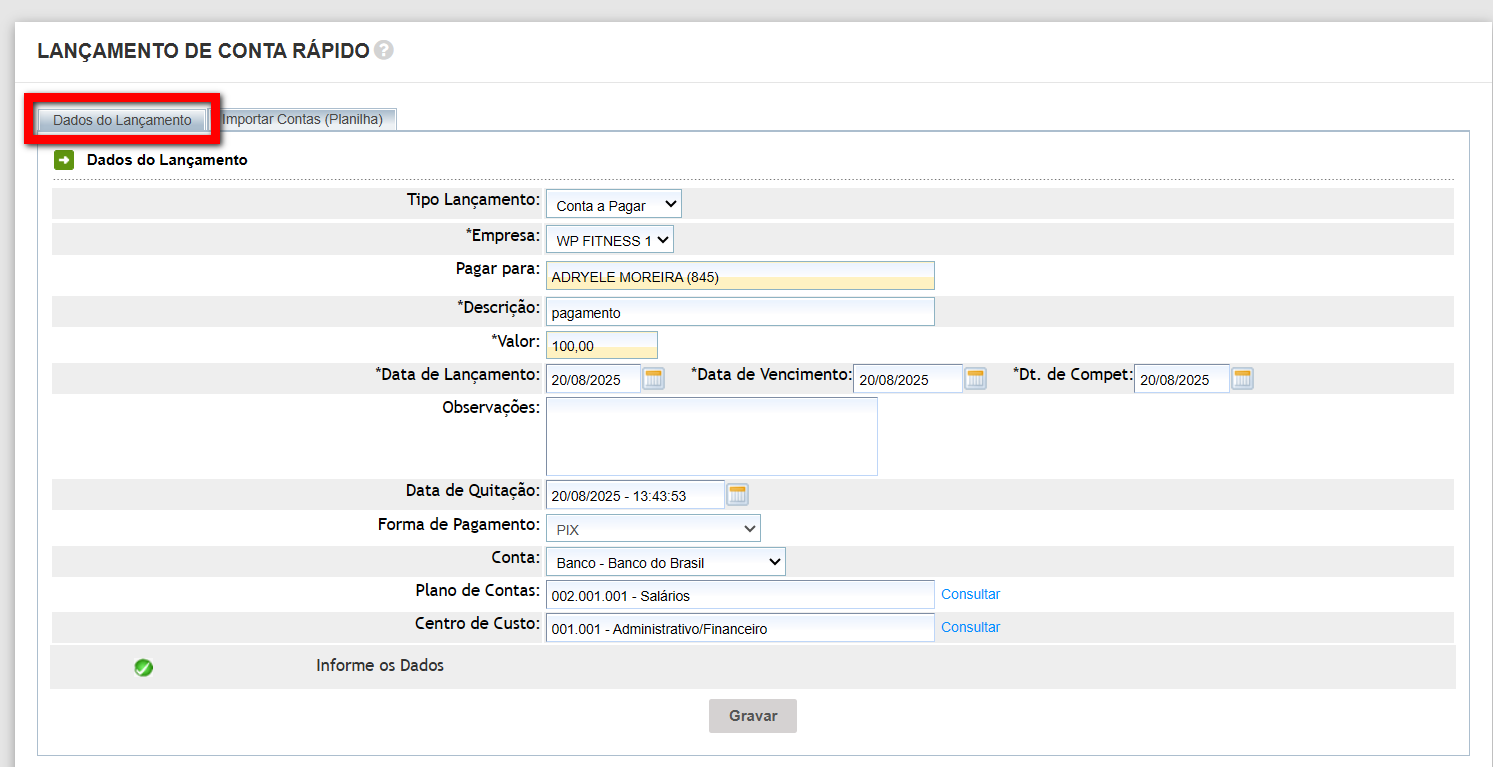Focus the Descrição text field
This screenshot has width=1493, height=767.
click(x=740, y=312)
